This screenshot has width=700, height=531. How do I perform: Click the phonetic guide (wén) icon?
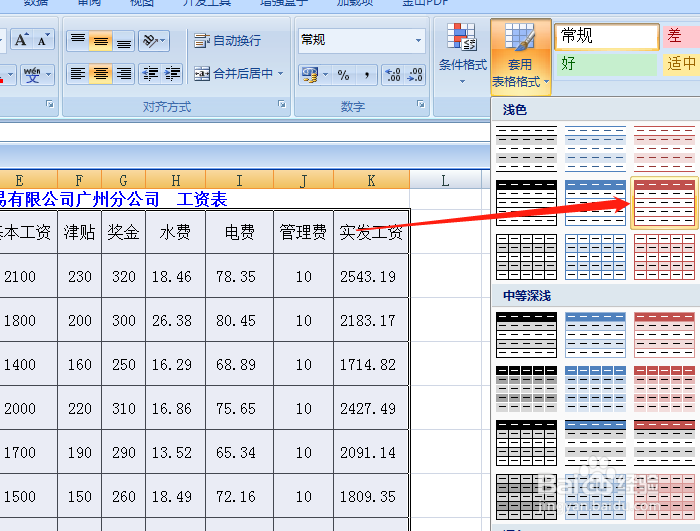click(x=32, y=75)
